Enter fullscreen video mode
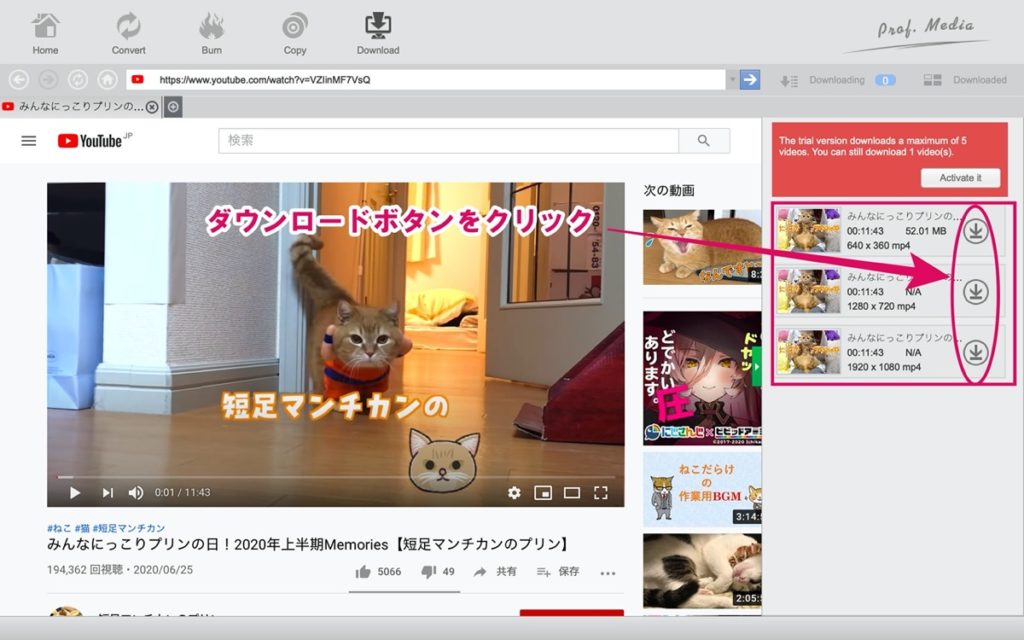Viewport: 1024px width, 640px height. 601,492
